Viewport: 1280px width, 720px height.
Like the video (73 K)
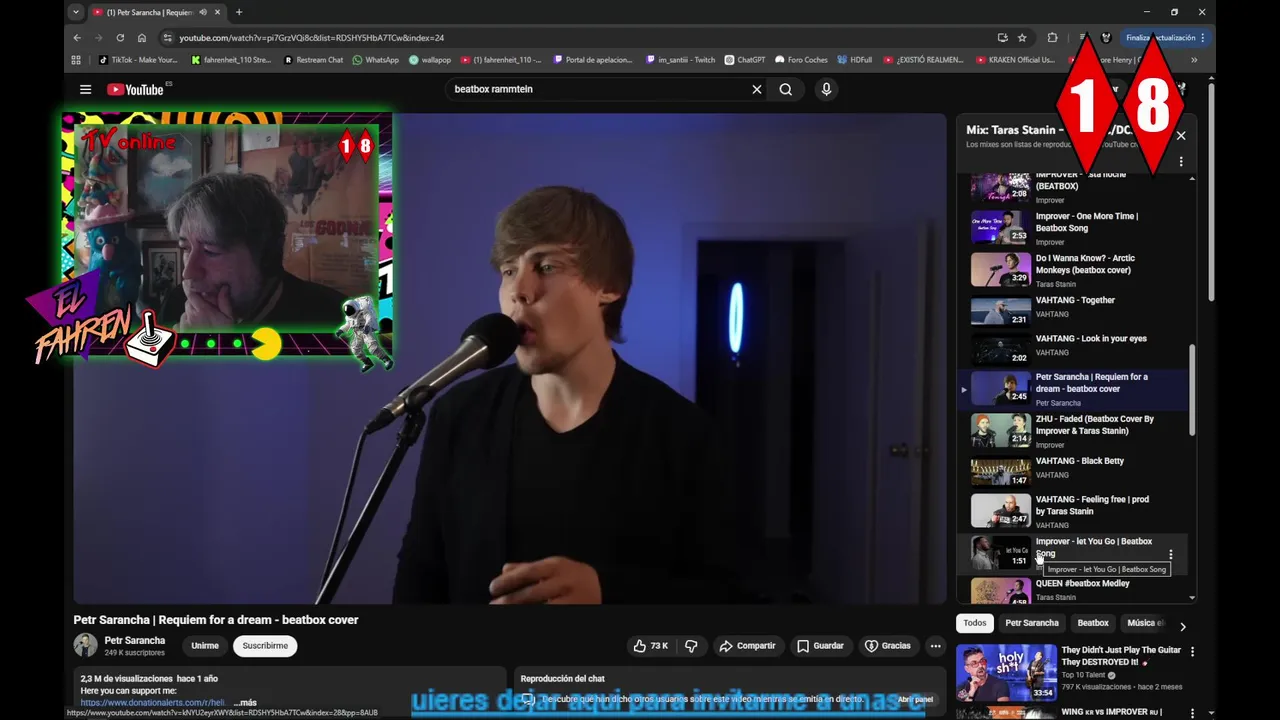(651, 646)
